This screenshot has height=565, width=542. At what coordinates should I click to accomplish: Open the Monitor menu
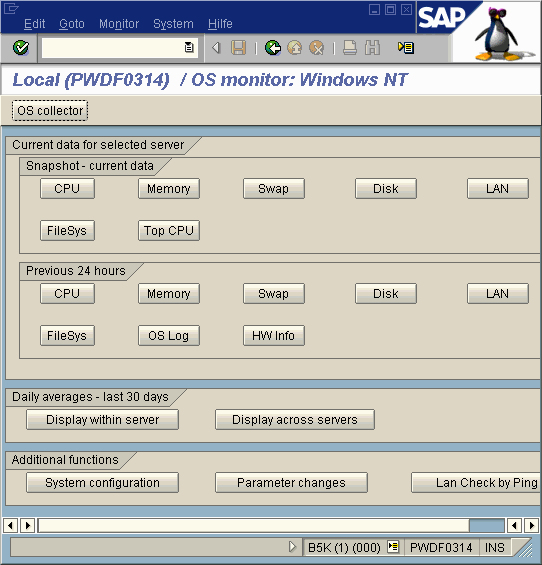point(119,24)
